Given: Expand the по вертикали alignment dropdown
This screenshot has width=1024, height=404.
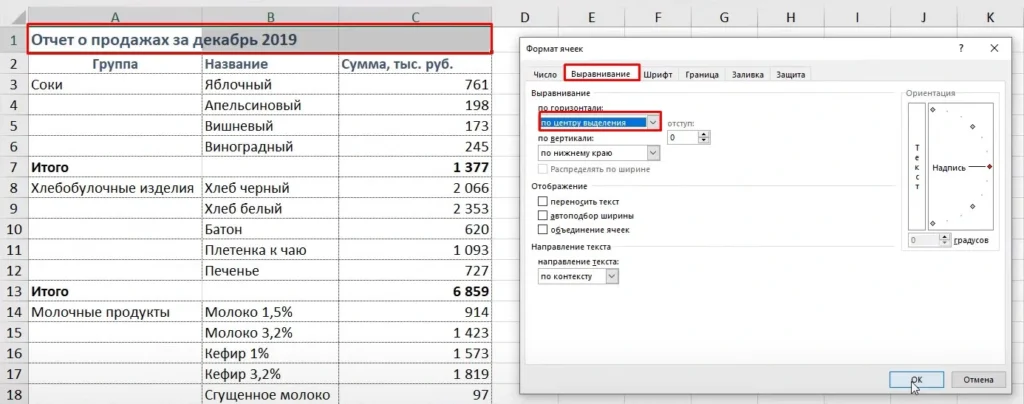Looking at the screenshot, I should tap(654, 153).
